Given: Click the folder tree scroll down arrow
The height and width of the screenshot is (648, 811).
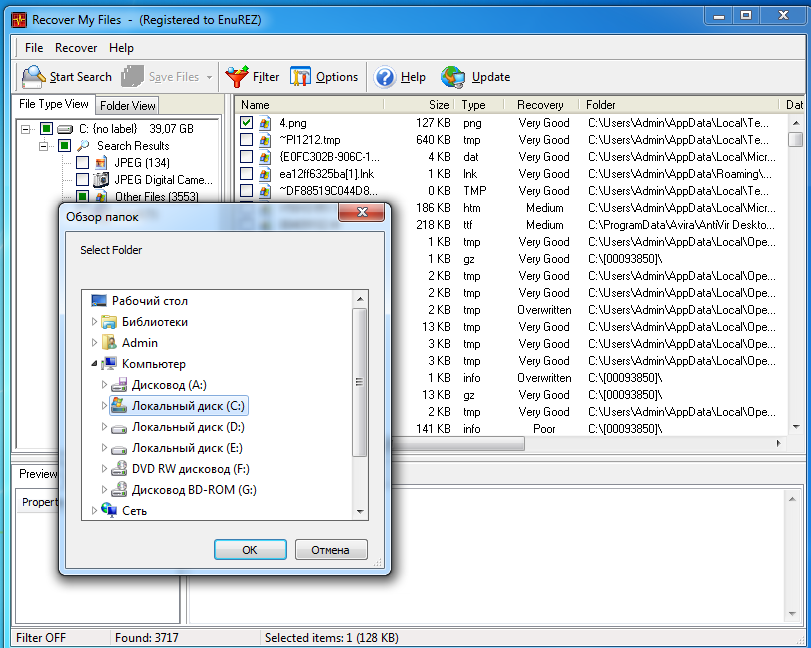Looking at the screenshot, I should point(360,512).
